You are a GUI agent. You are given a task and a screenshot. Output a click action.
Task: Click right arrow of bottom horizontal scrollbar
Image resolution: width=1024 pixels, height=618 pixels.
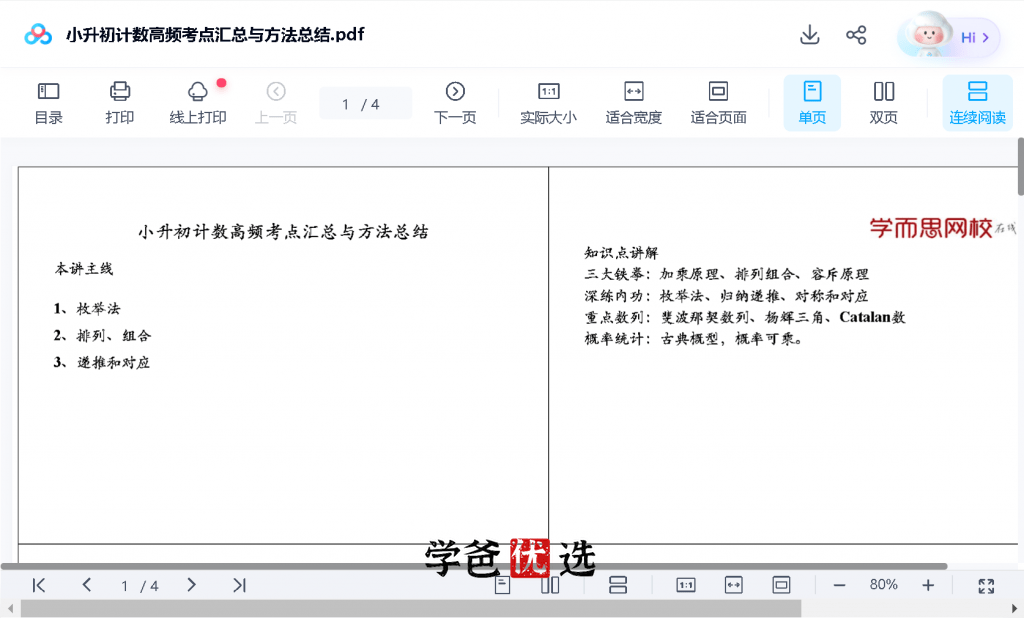(x=1014, y=609)
